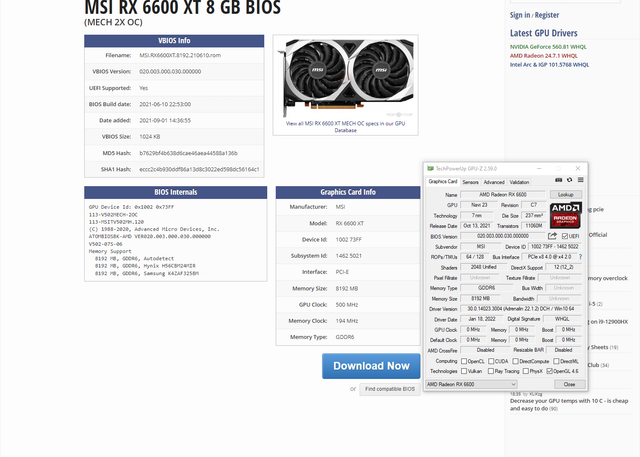Image resolution: width=640 pixels, height=457 pixels.
Task: Switch to the Advanced tab
Action: pyautogui.click(x=494, y=182)
